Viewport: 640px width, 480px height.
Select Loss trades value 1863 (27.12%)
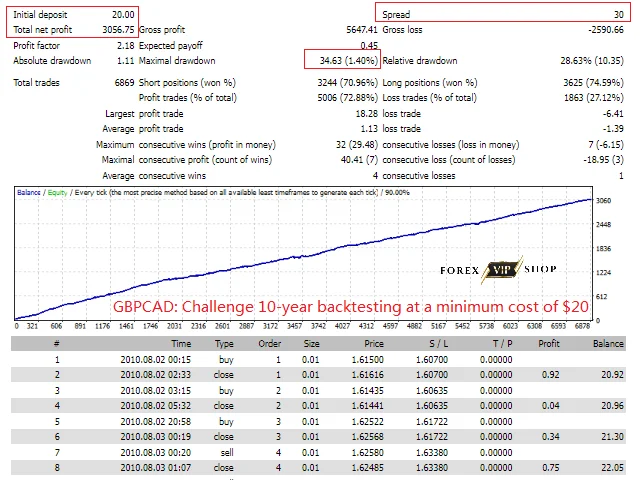tap(593, 98)
